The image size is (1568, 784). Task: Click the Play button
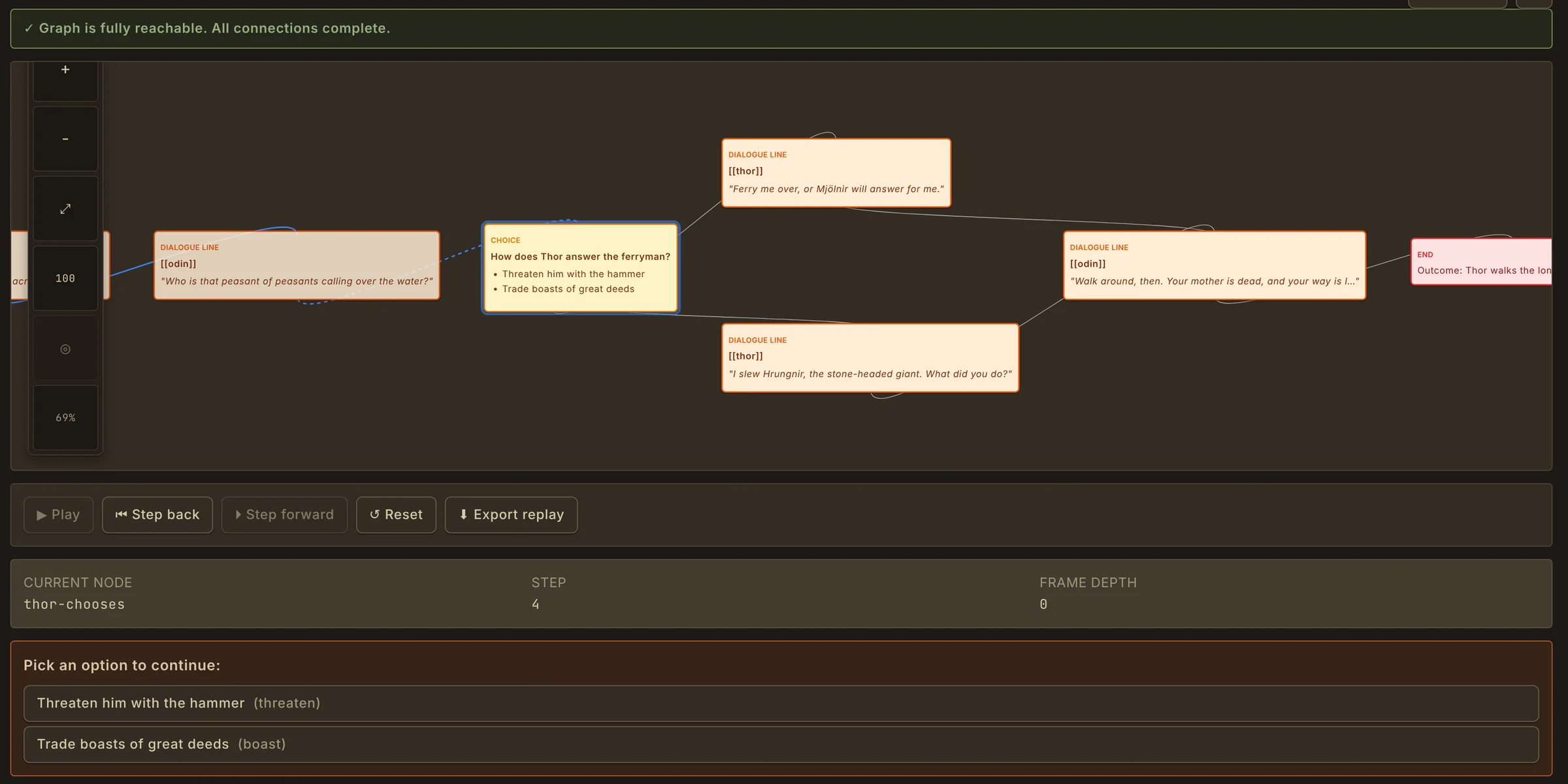point(59,515)
